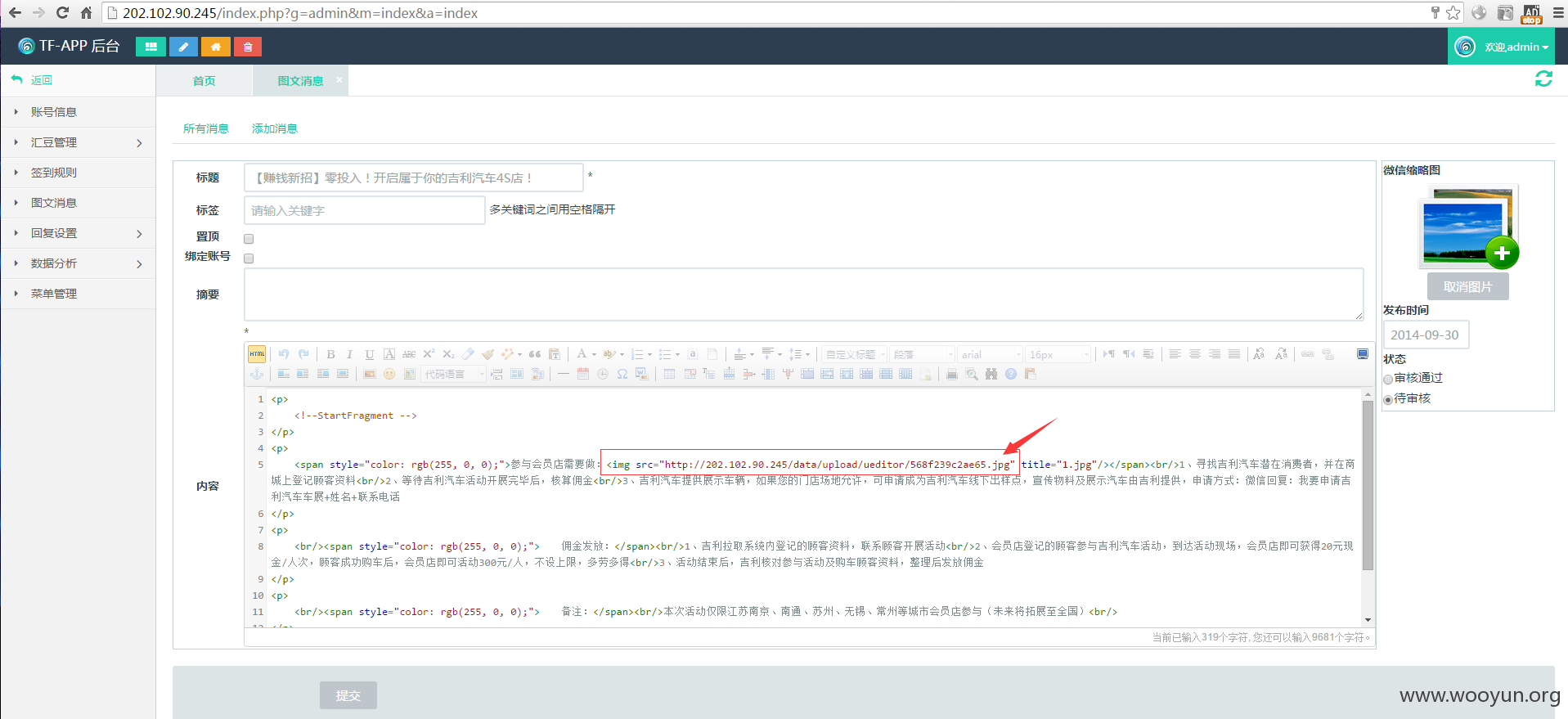Click the undo arrow in editor toolbar
This screenshot has height=719, width=1568.
point(284,354)
